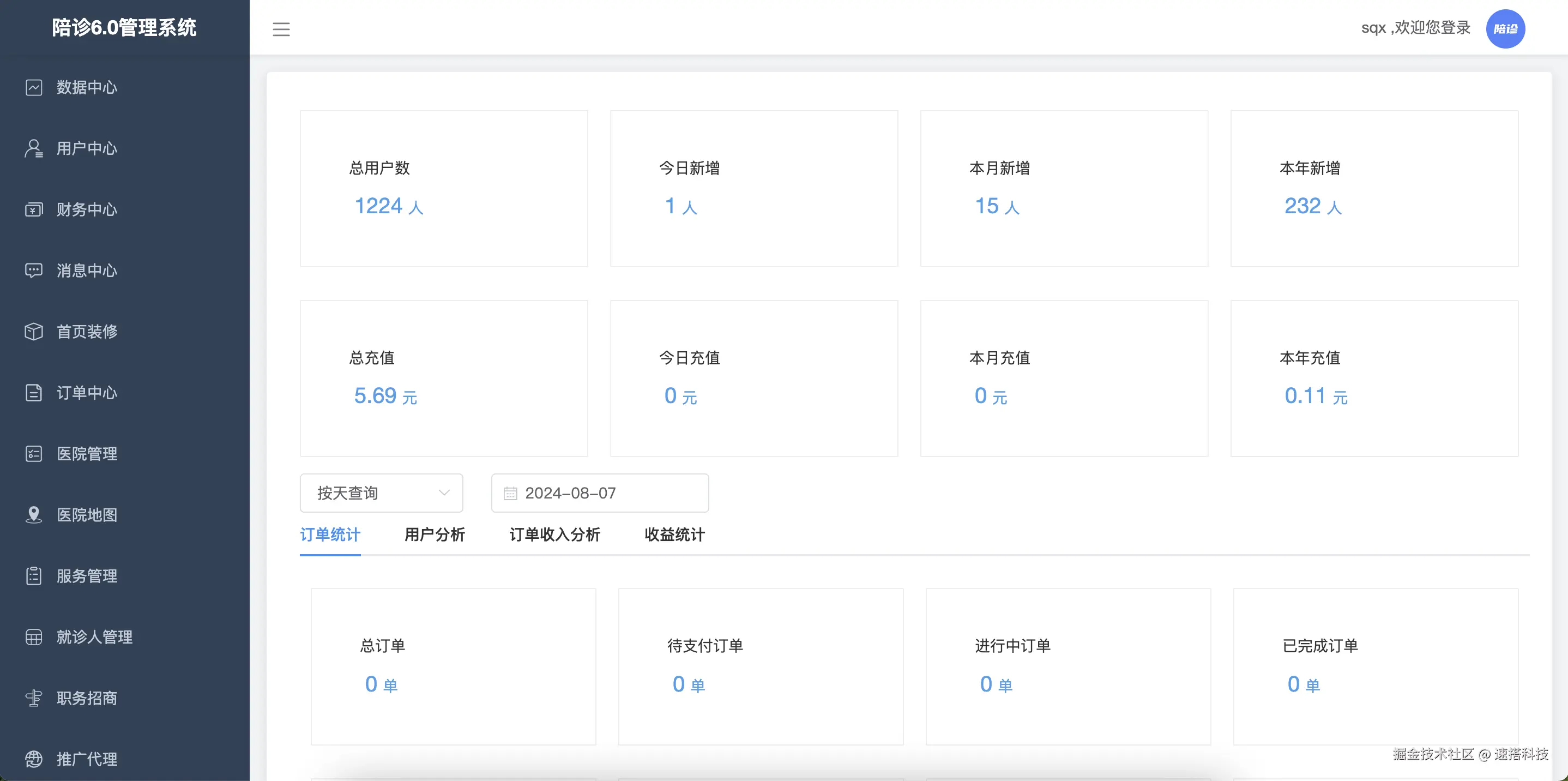Open 就诊人管理 from the sidebar
Image resolution: width=1568 pixels, height=781 pixels.
click(94, 636)
